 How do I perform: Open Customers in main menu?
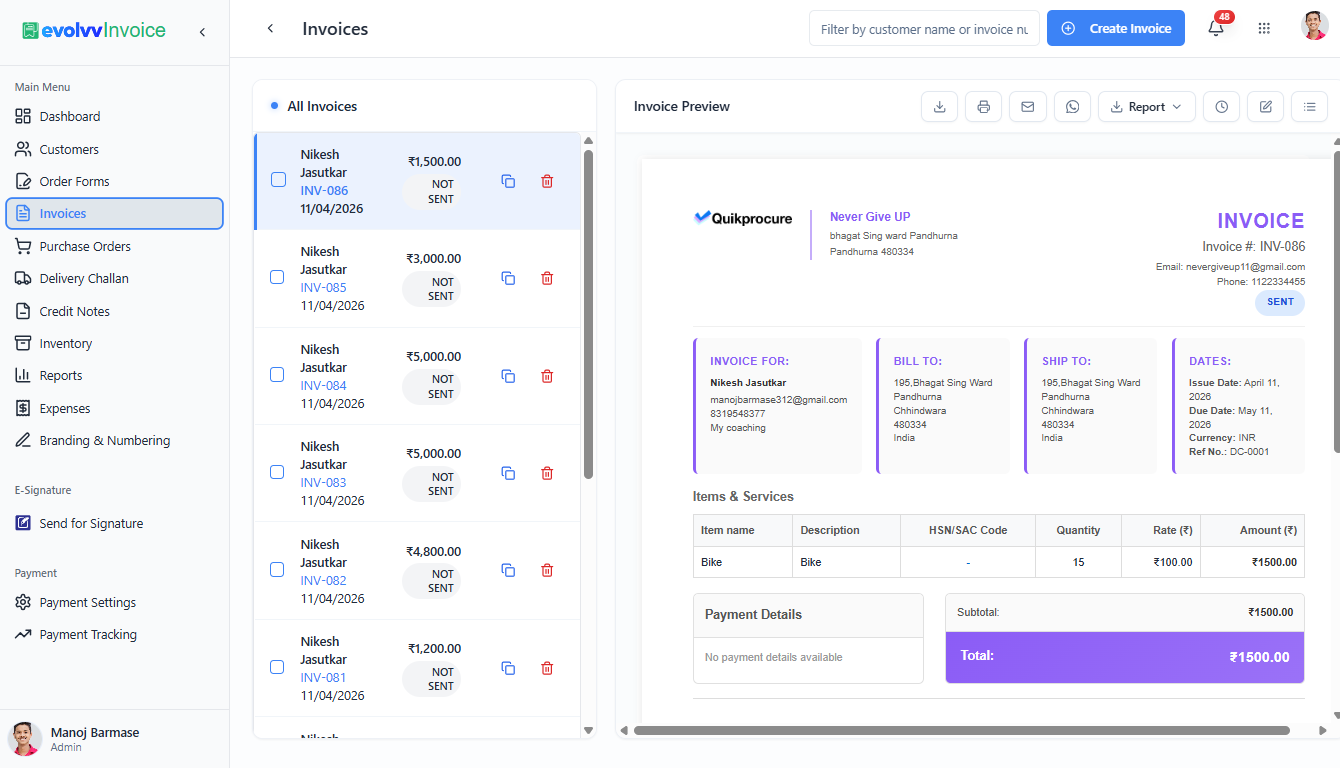pos(114,149)
